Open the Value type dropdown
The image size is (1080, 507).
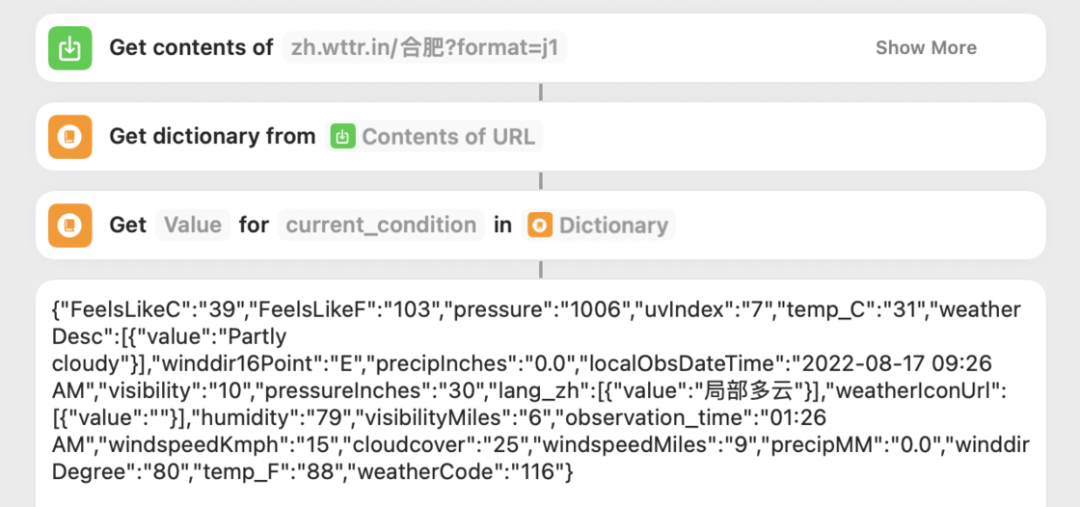192,225
